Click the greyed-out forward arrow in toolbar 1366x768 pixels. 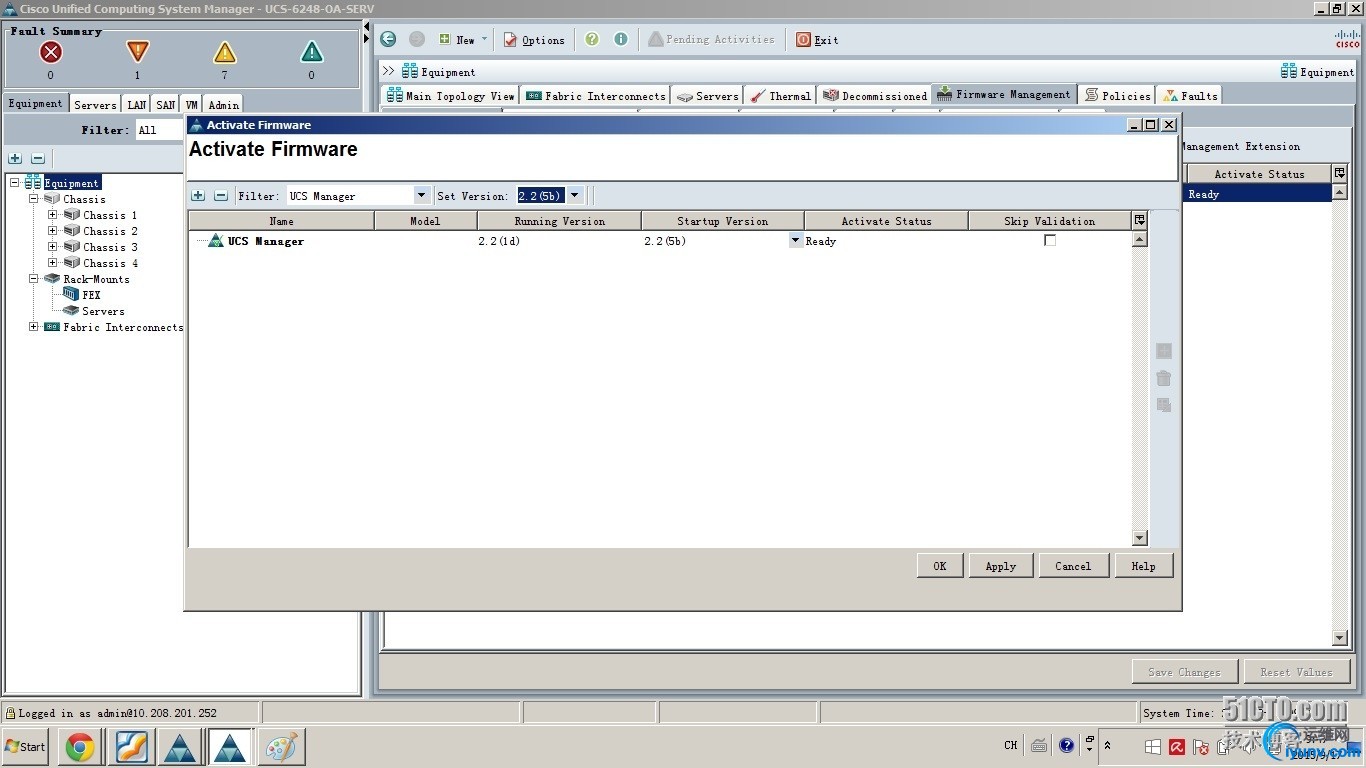coord(417,39)
